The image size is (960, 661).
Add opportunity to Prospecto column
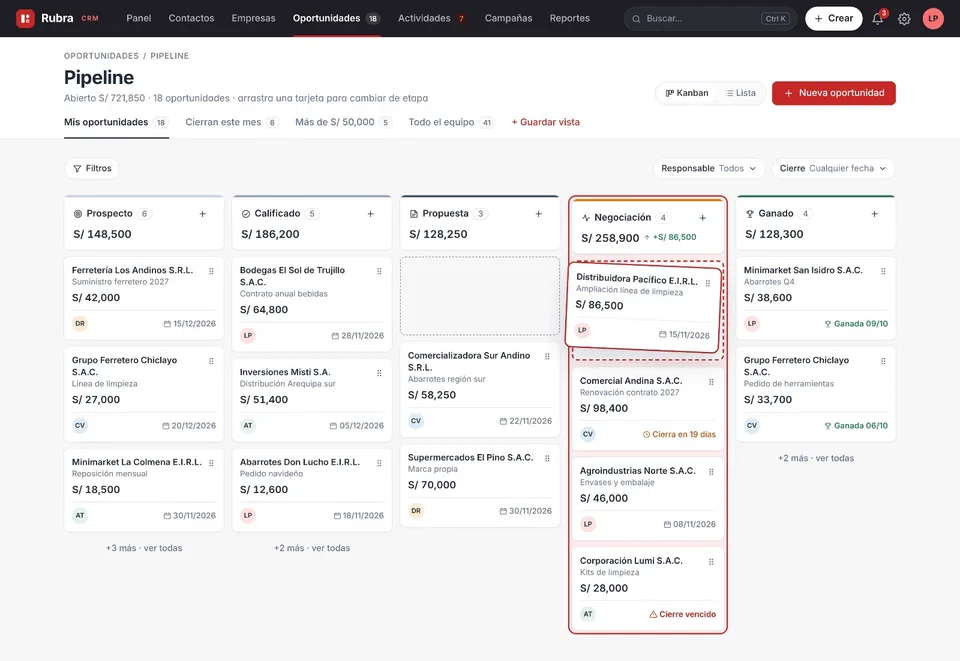point(203,214)
